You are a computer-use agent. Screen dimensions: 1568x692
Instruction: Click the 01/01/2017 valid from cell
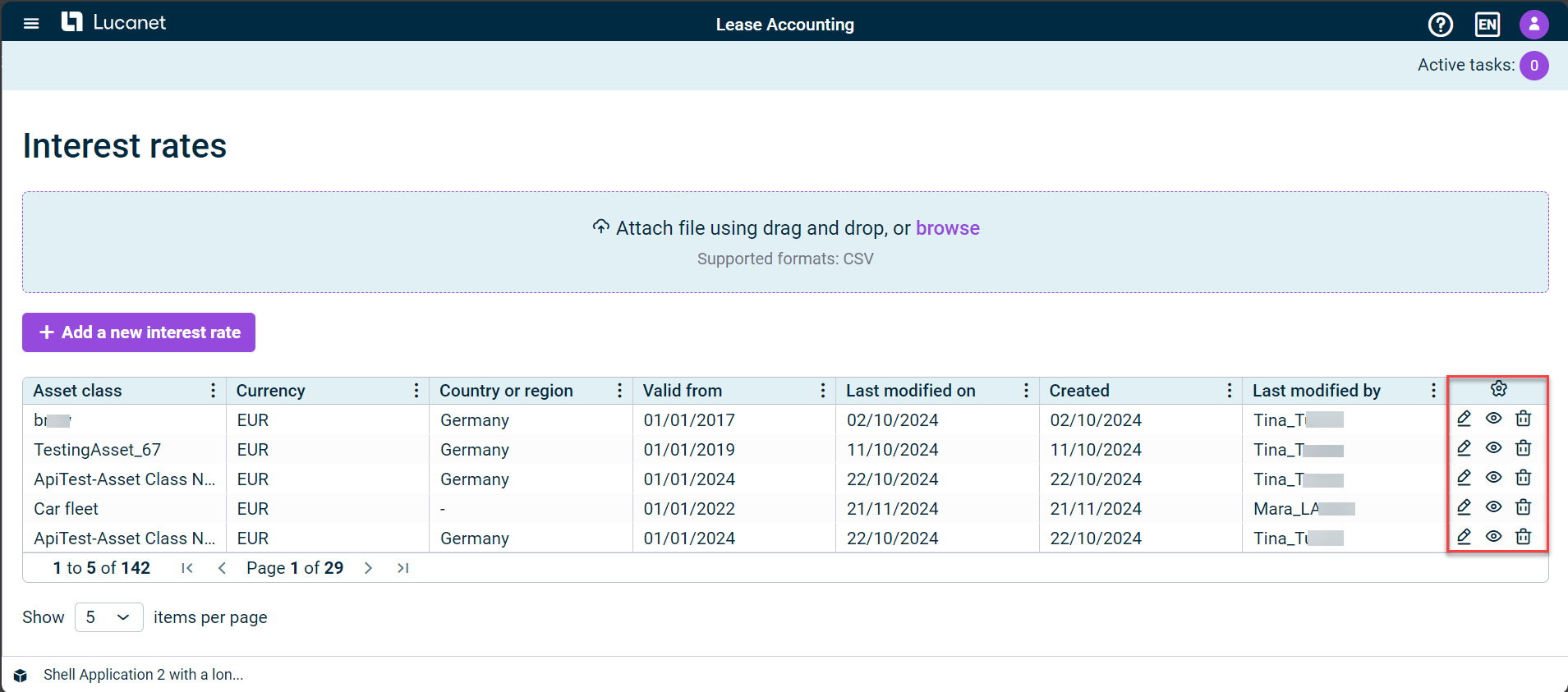click(733, 420)
